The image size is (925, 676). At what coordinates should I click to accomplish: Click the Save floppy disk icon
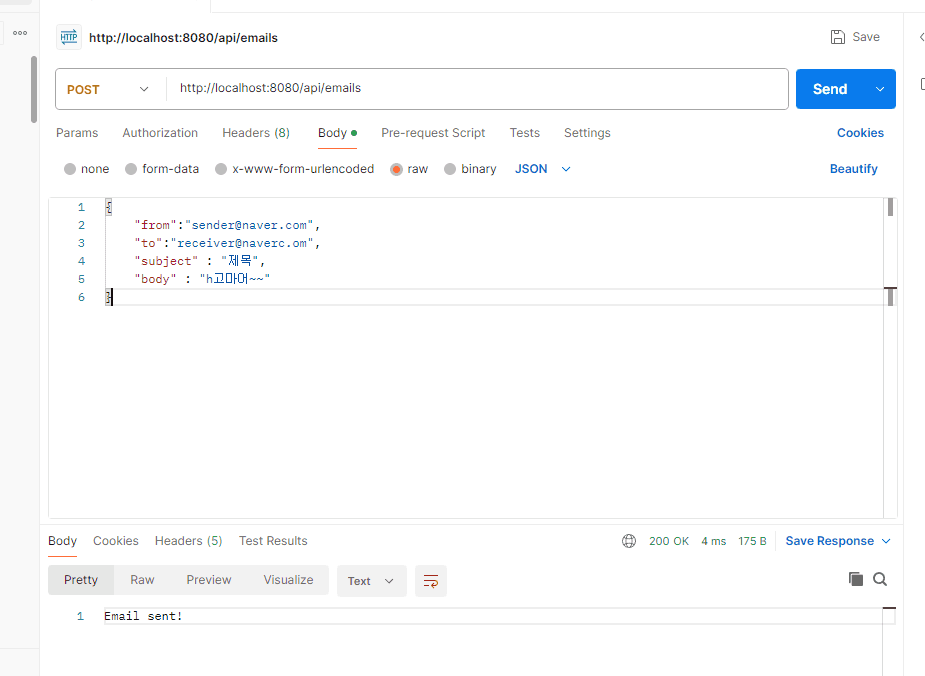pyautogui.click(x=838, y=37)
